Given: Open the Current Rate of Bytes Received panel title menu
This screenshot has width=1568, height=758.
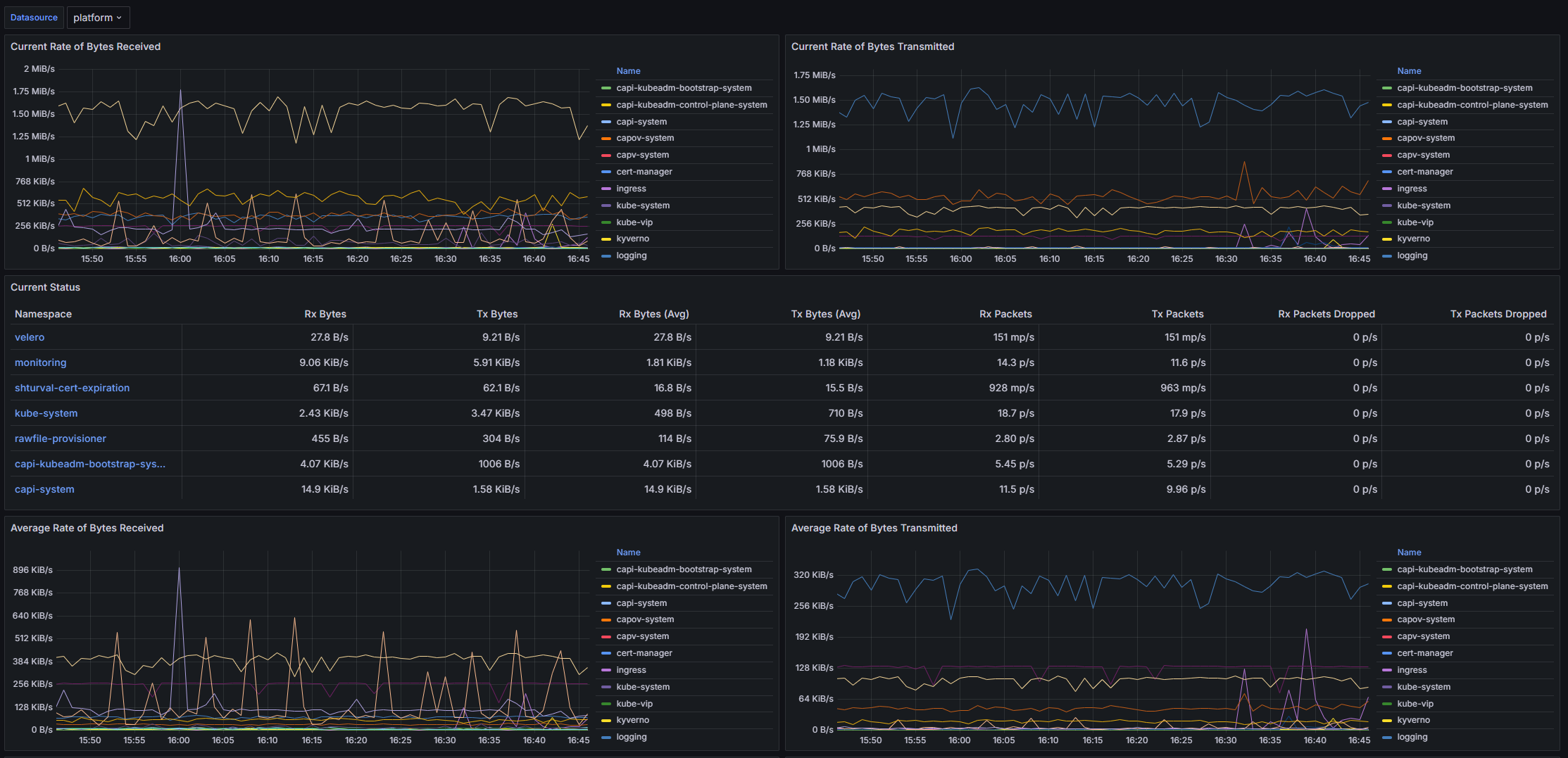Looking at the screenshot, I should click(x=85, y=46).
